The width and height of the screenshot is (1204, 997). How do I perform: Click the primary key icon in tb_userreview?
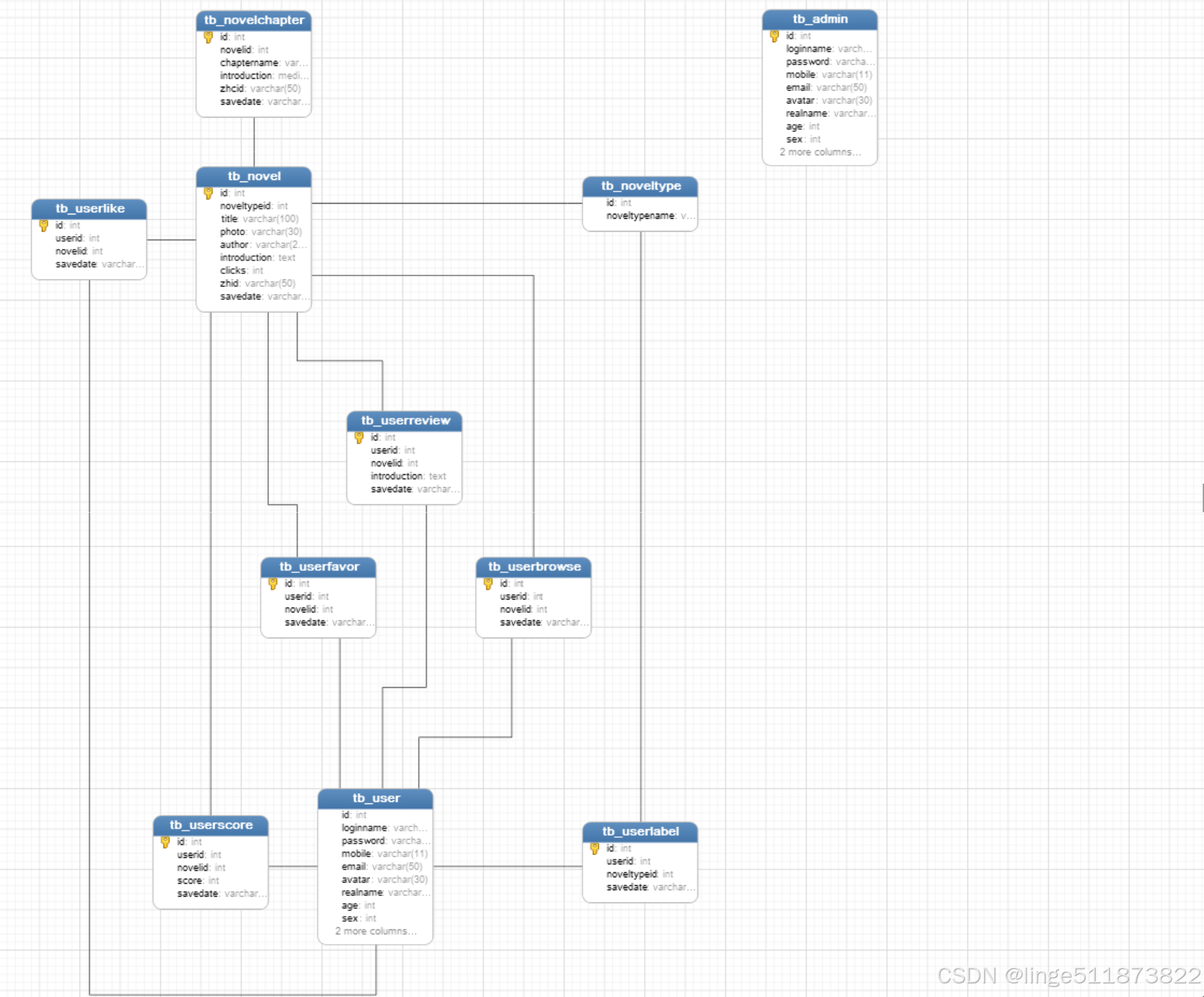point(359,438)
